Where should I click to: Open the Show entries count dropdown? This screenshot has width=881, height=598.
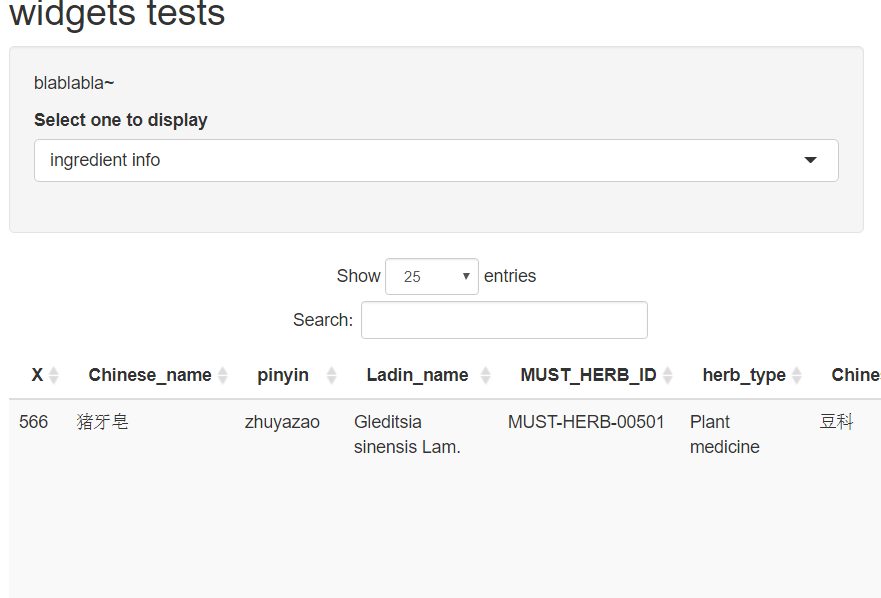pos(432,277)
